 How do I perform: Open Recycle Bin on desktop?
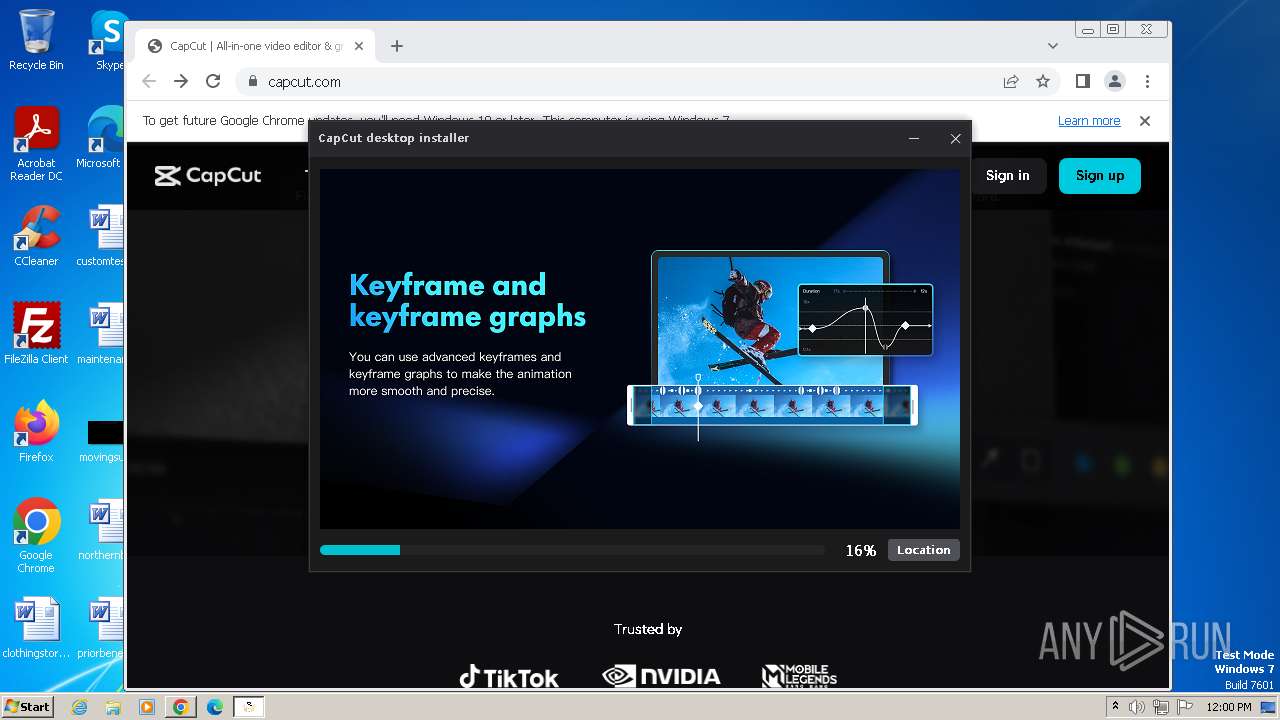pyautogui.click(x=36, y=40)
